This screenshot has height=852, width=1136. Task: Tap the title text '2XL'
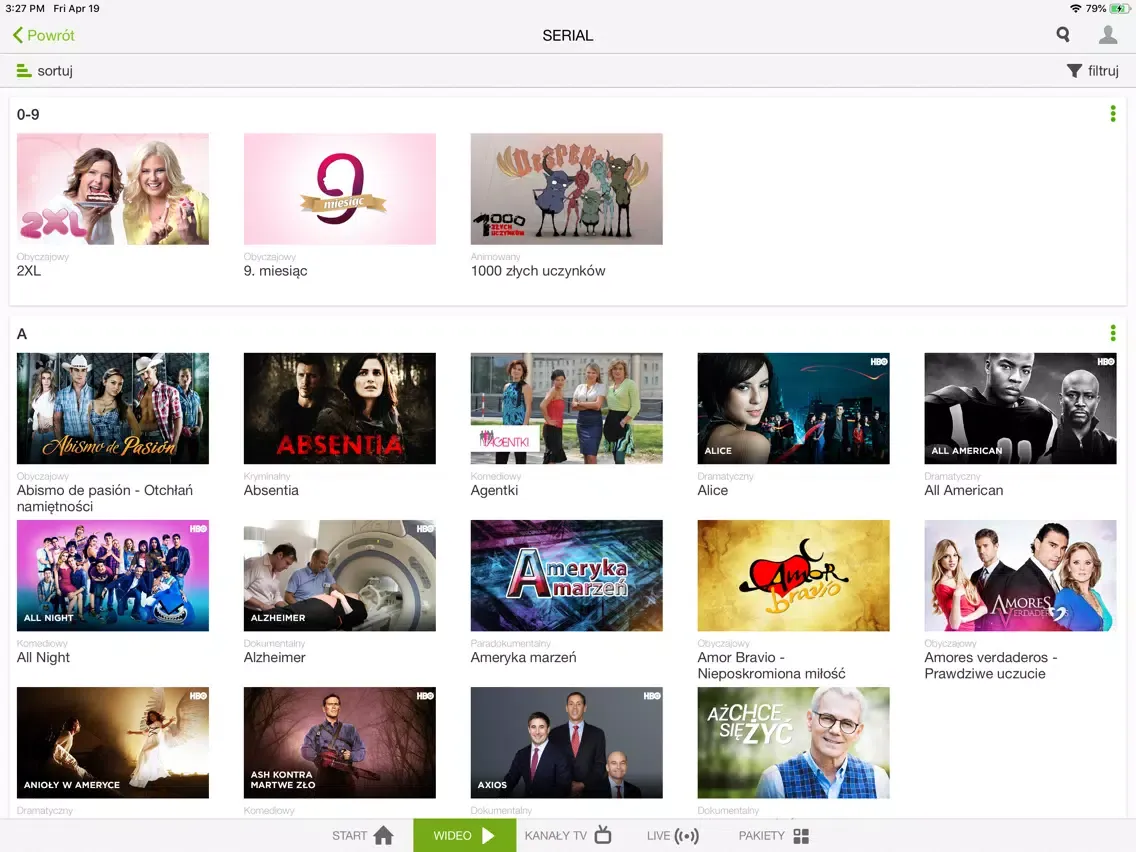[29, 270]
